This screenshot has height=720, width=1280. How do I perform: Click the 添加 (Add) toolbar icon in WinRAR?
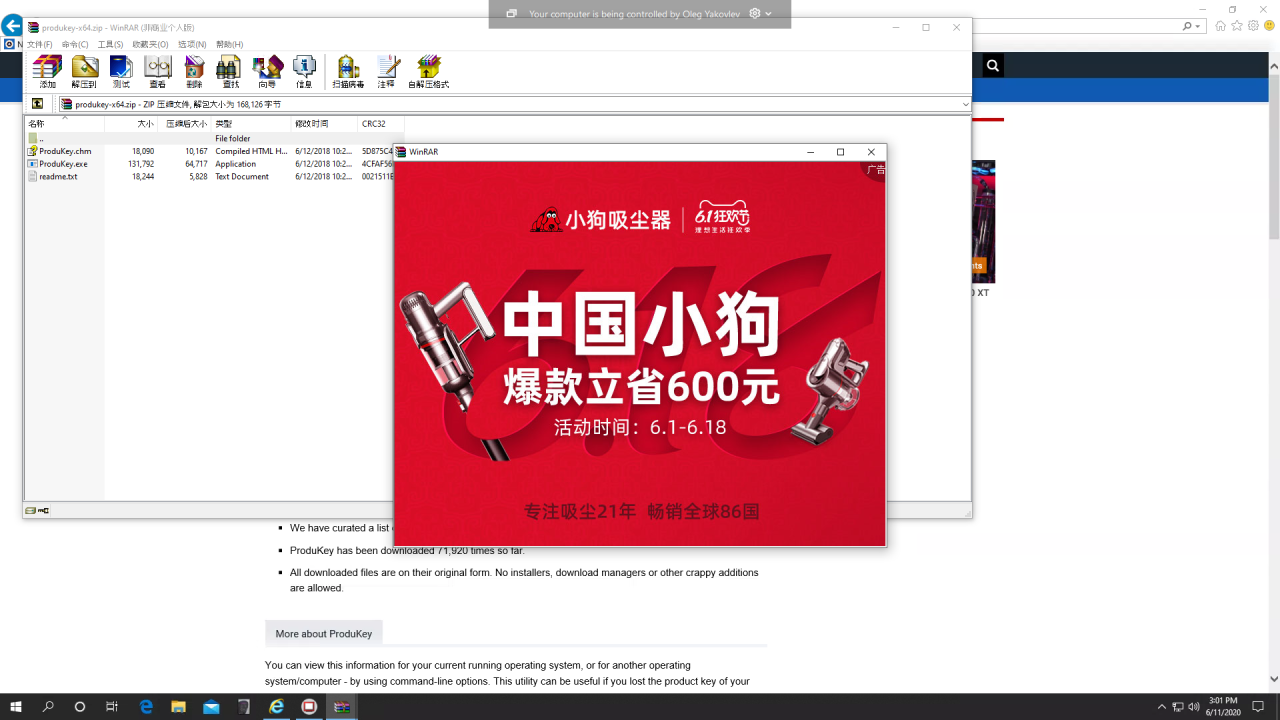click(x=47, y=72)
